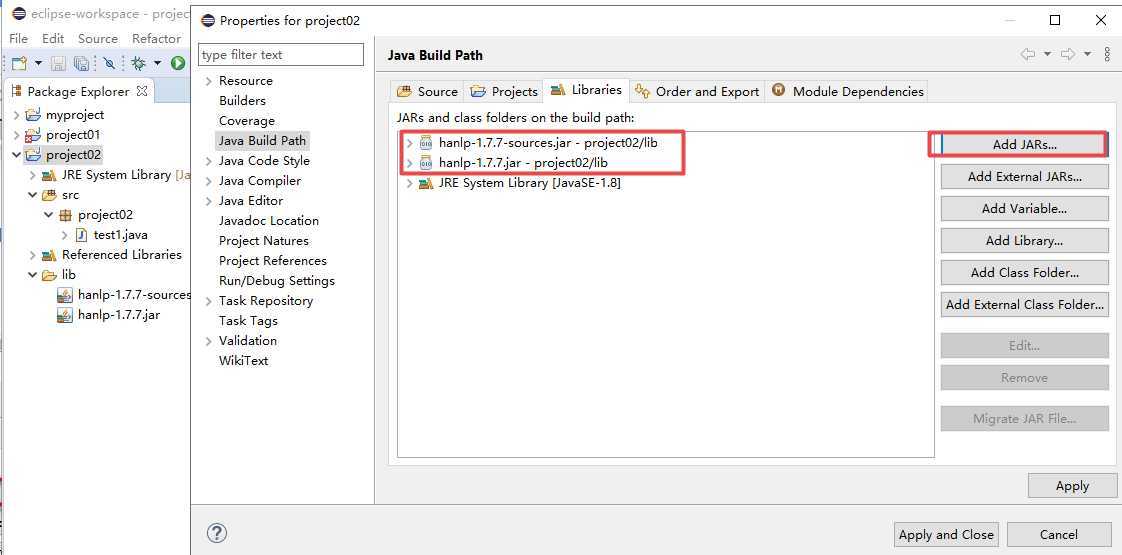
Task: Click the Add Class Folder... button
Action: 1024,272
